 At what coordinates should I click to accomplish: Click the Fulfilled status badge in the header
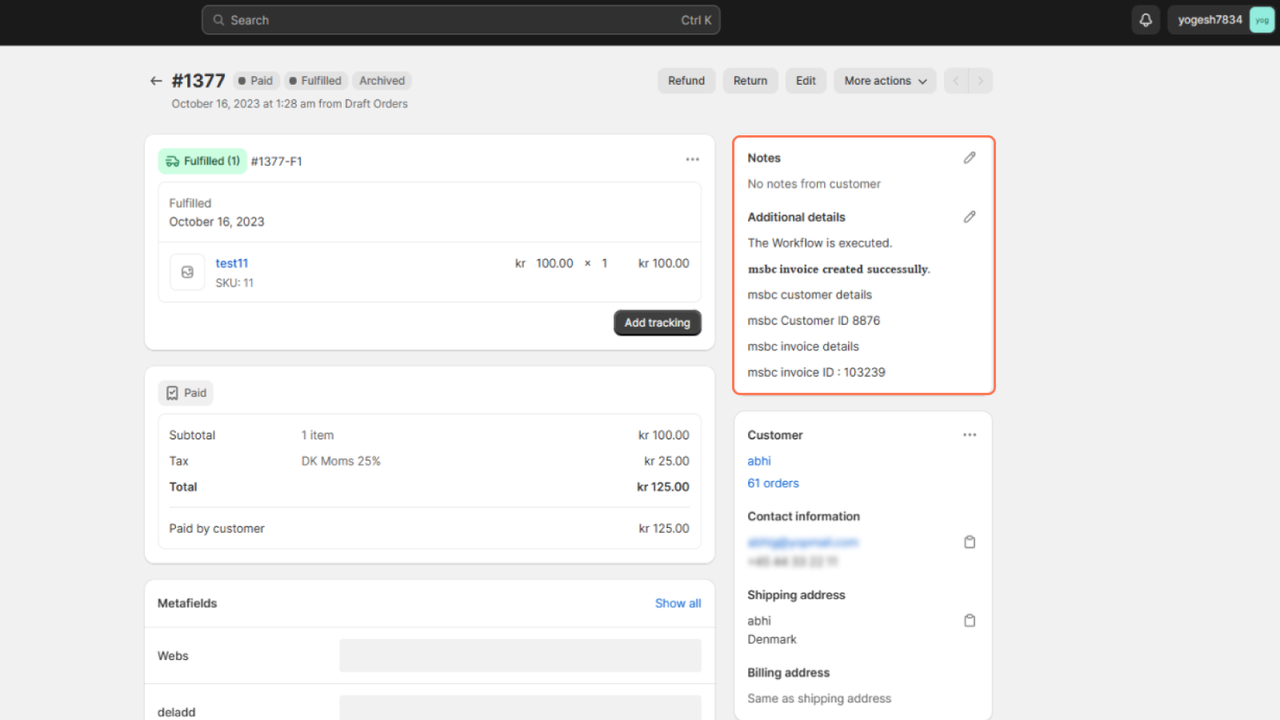[x=315, y=81]
